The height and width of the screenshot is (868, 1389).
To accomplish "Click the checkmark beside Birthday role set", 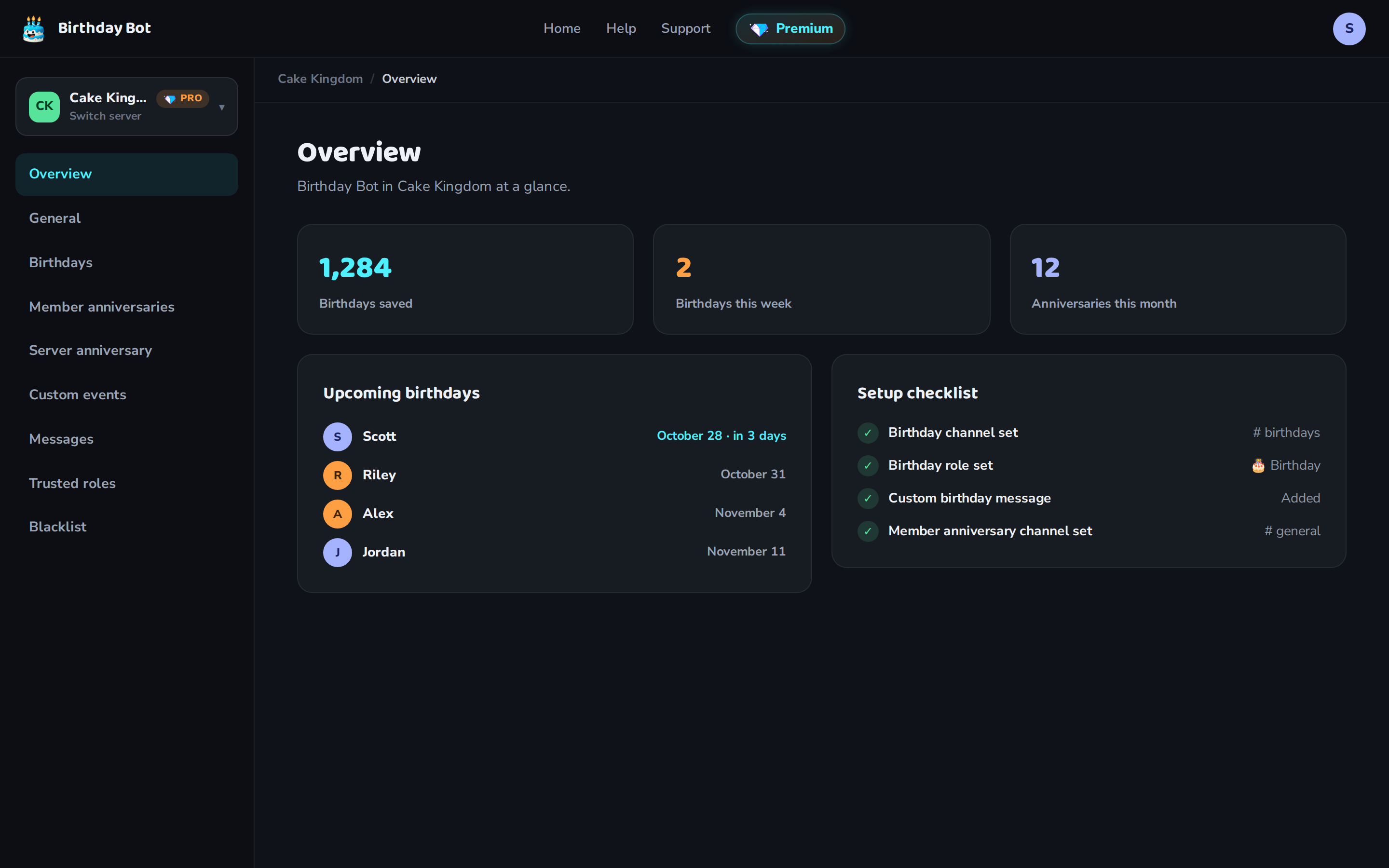I will [868, 465].
